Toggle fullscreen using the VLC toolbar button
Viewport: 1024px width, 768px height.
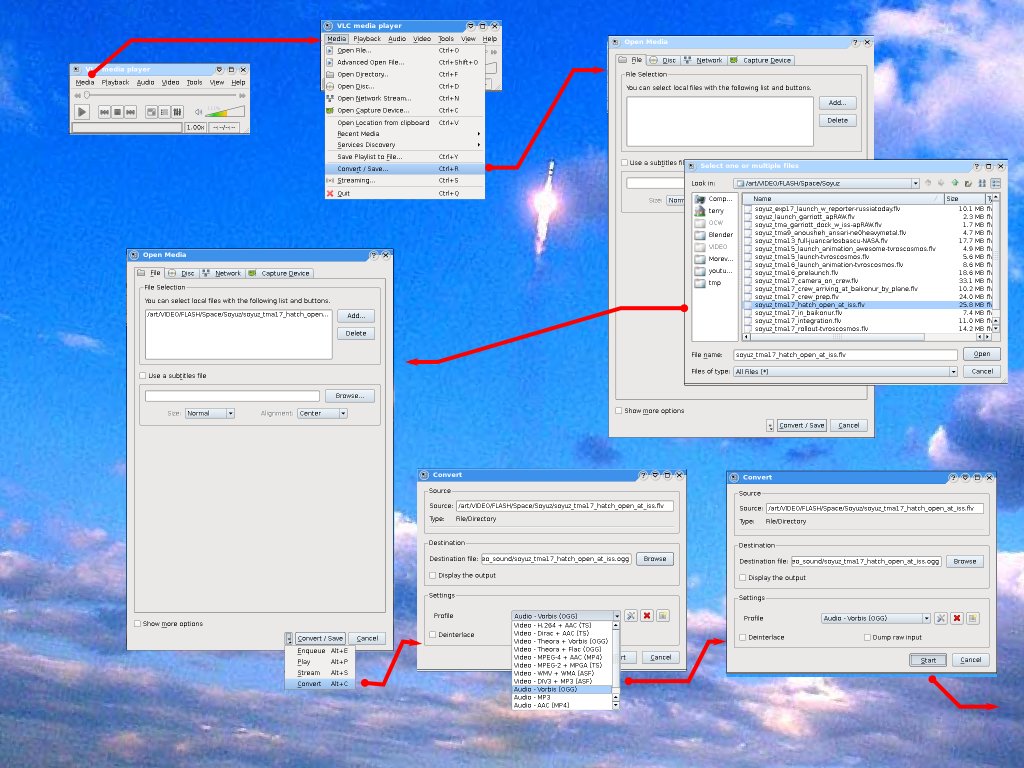152,112
